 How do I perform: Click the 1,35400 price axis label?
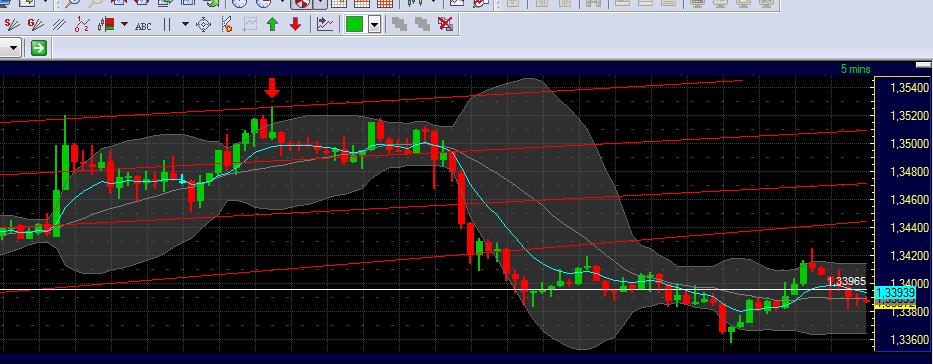pos(909,88)
